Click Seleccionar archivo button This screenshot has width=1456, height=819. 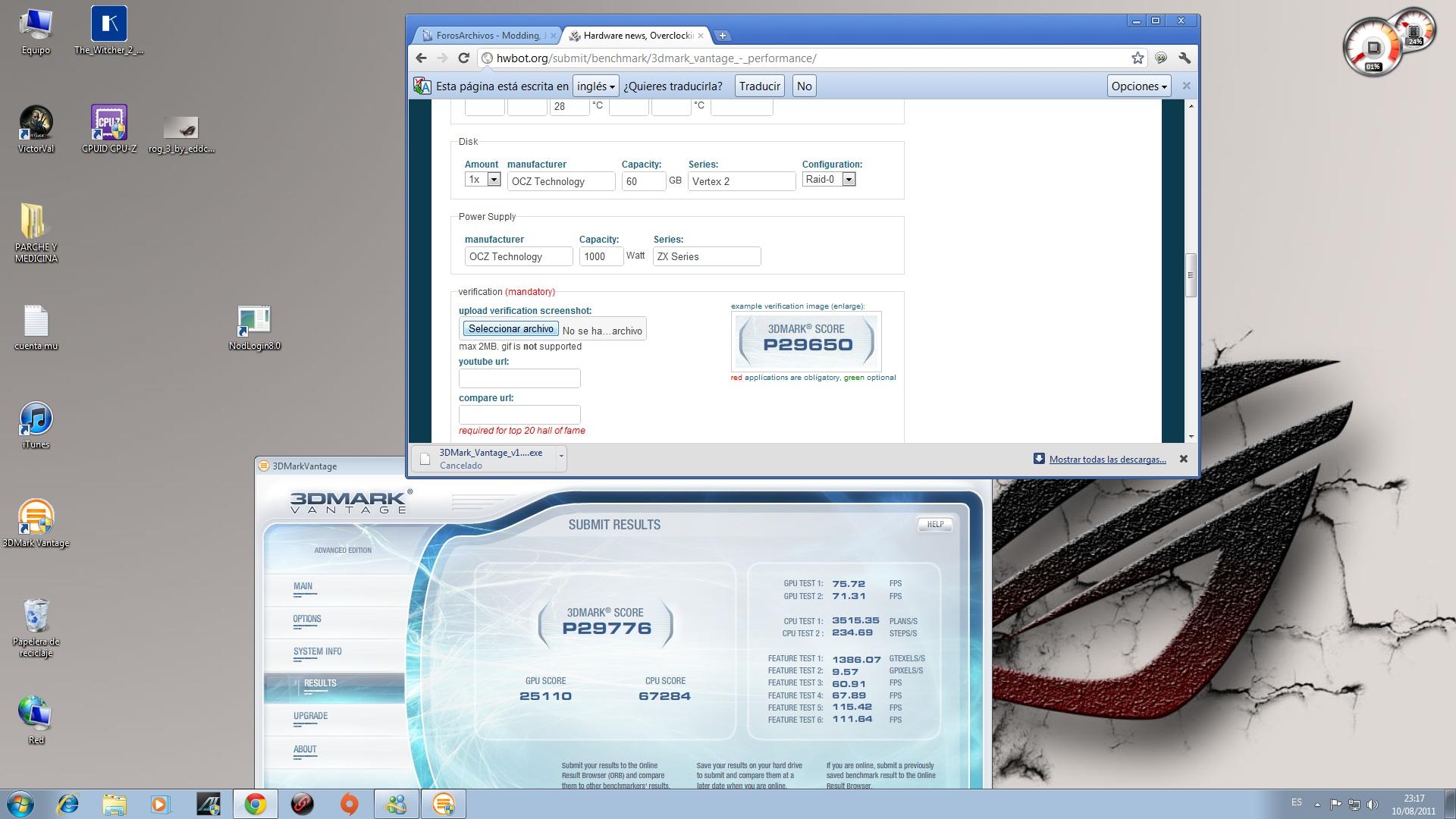point(511,328)
